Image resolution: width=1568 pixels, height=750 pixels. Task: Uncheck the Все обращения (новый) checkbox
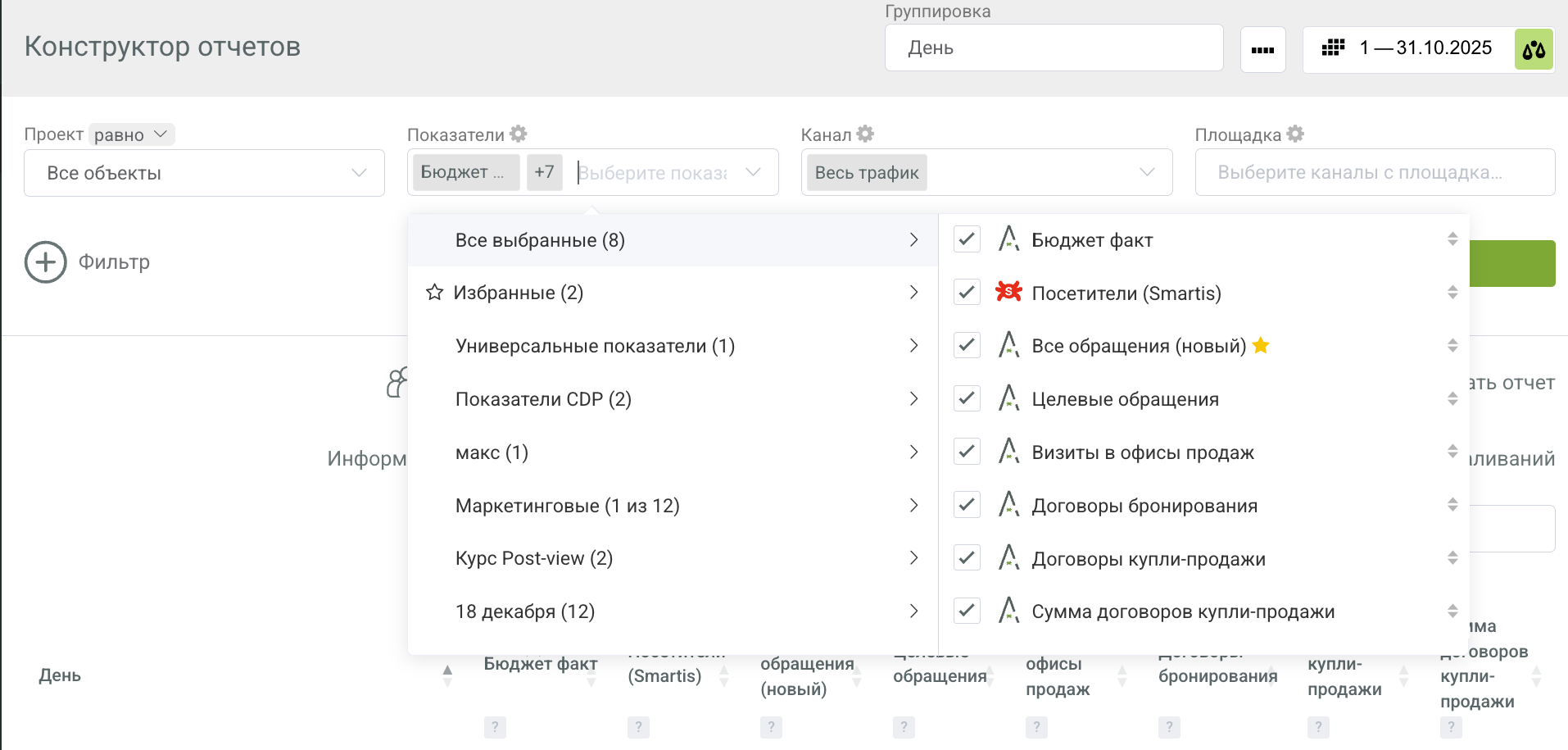968,345
